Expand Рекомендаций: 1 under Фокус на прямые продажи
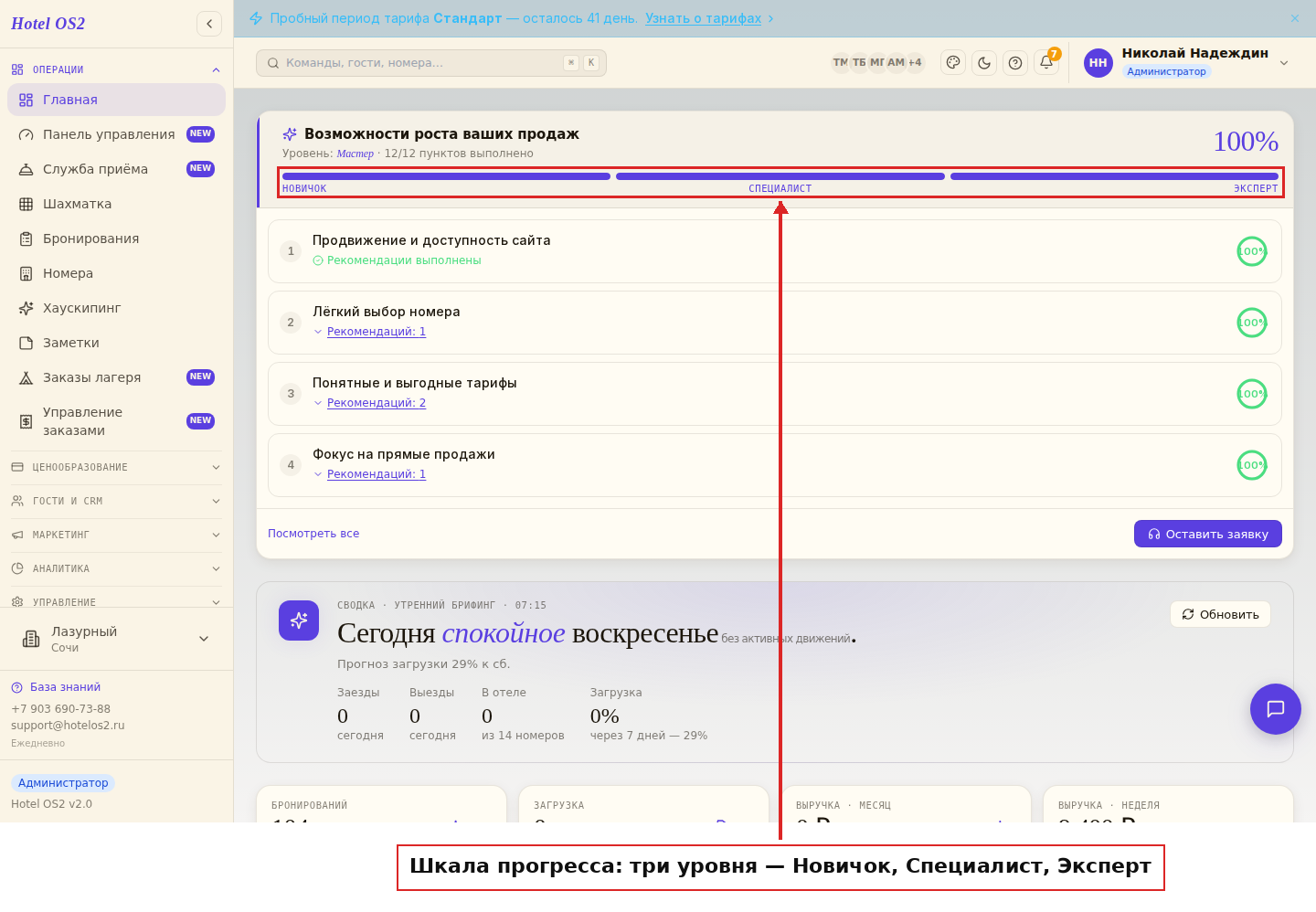Screen dimensions: 1316x912 (377, 474)
